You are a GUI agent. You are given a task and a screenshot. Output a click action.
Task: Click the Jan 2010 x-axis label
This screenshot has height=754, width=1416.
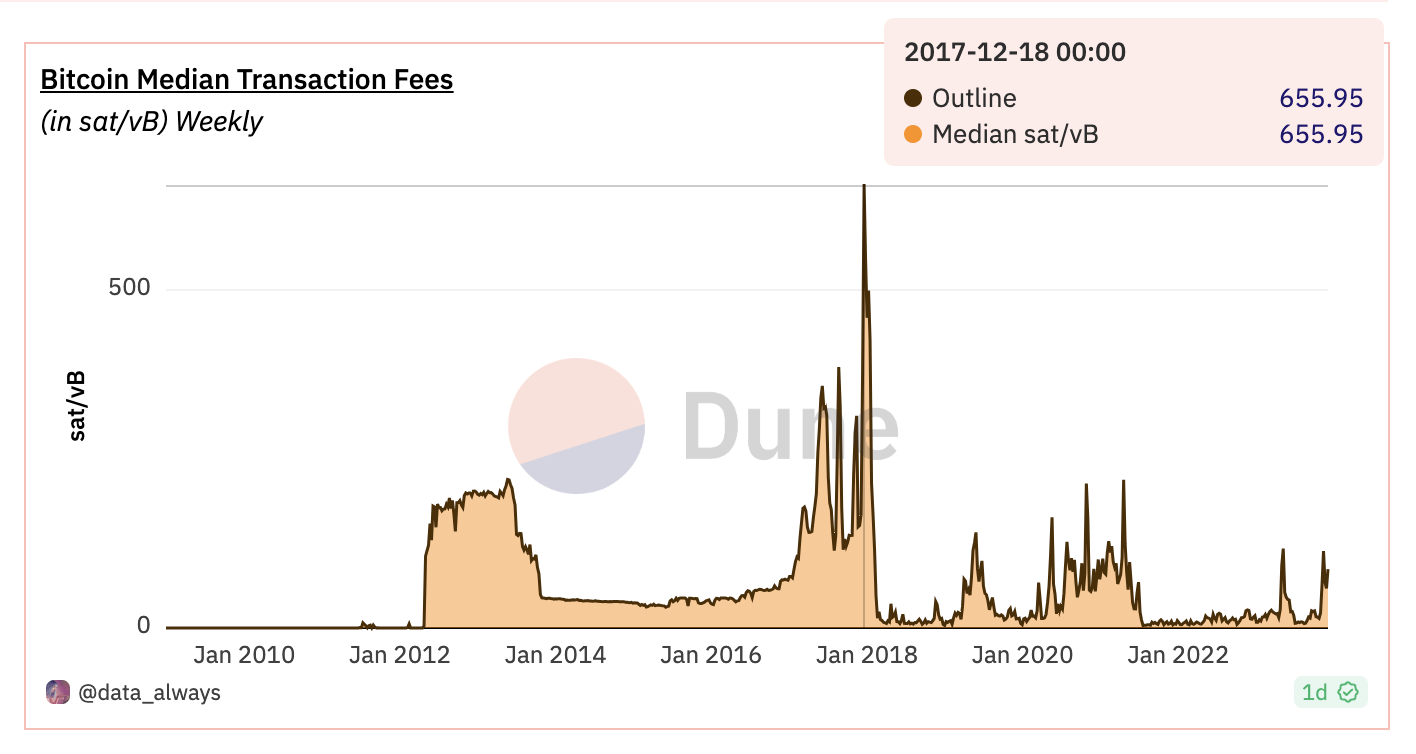(244, 656)
